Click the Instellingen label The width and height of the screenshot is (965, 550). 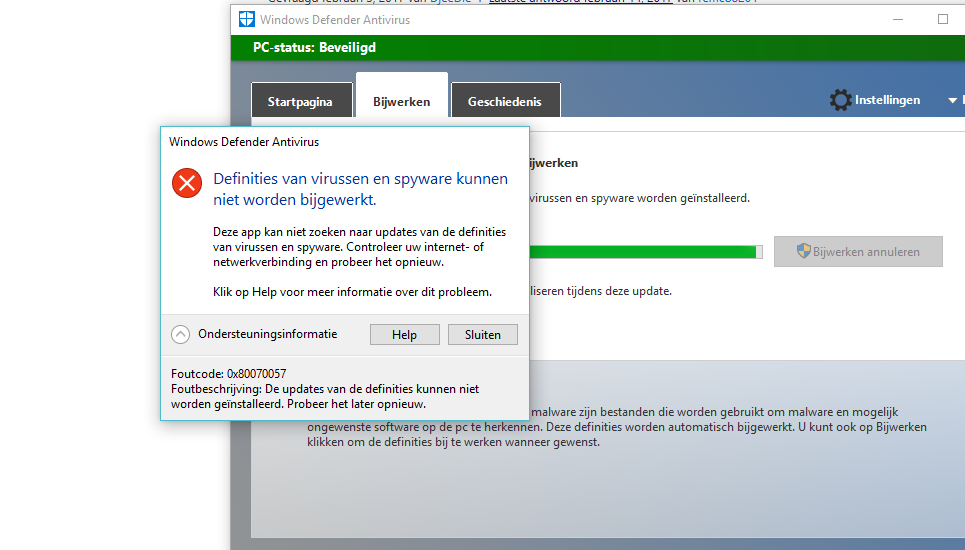point(887,100)
